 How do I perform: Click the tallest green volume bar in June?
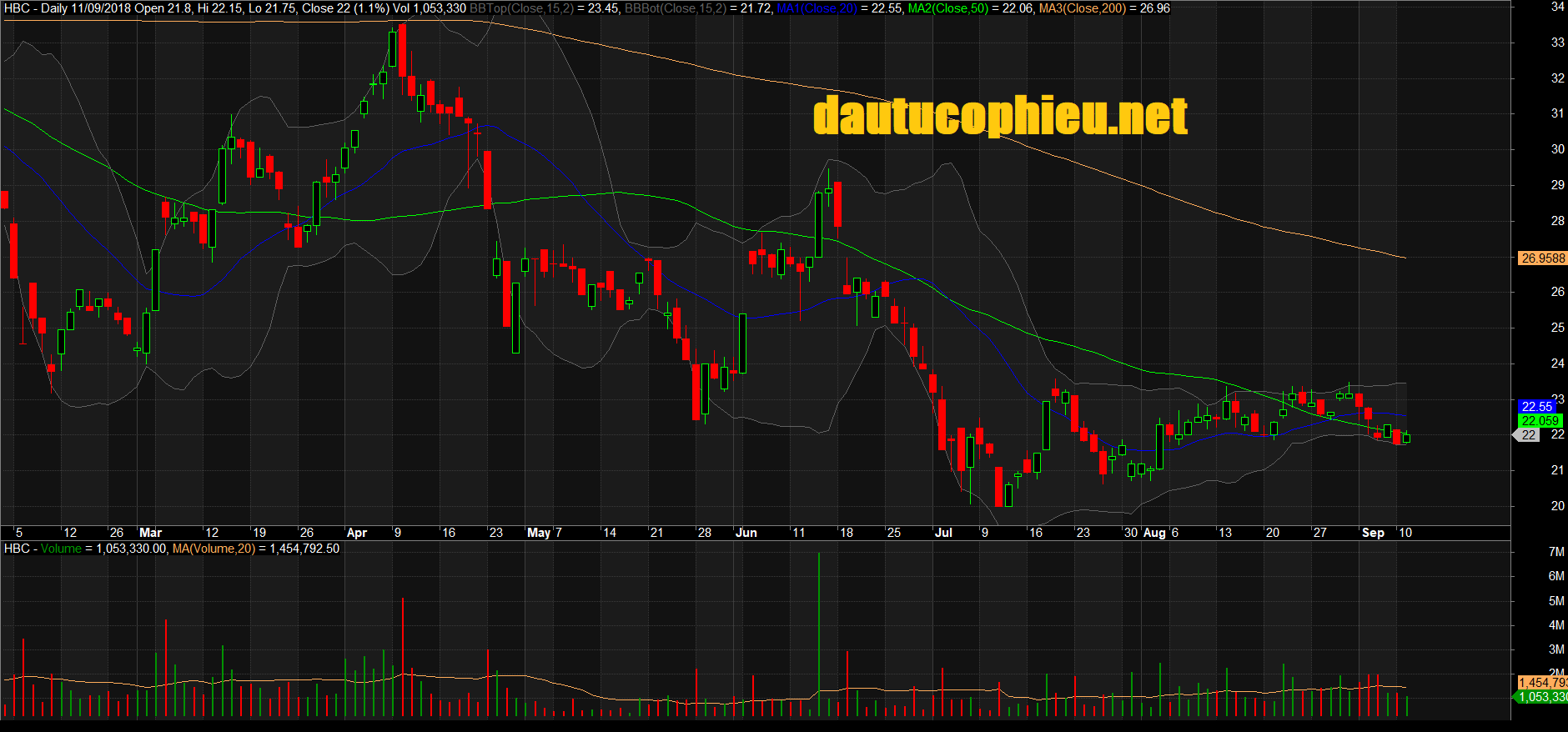(x=819, y=634)
